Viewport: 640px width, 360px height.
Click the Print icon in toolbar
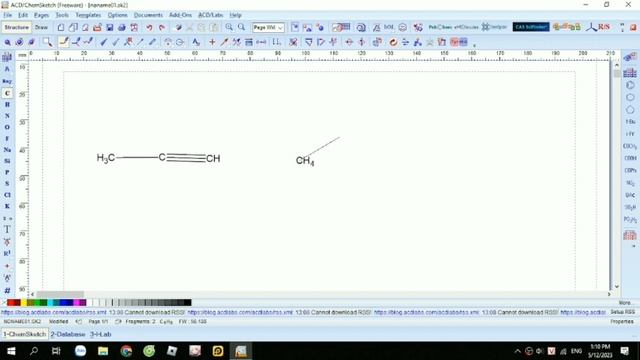[122, 27]
